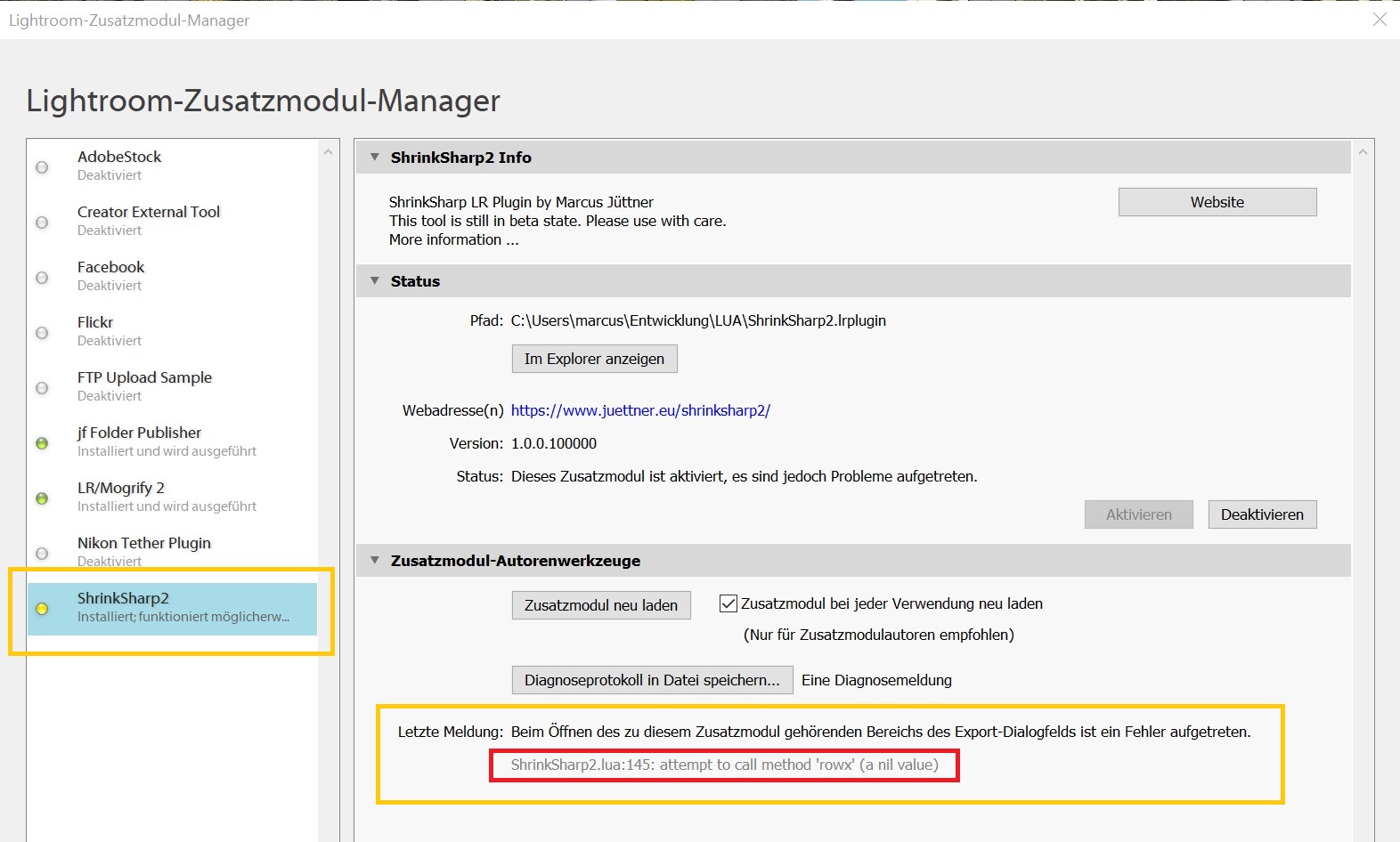This screenshot has height=842, width=1400.
Task: Select Nikon Tether Plugin entry
Action: 172,552
